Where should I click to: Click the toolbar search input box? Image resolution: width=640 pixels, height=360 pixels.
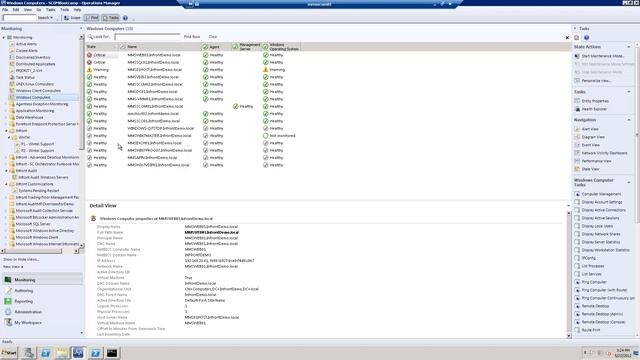[x=19, y=18]
